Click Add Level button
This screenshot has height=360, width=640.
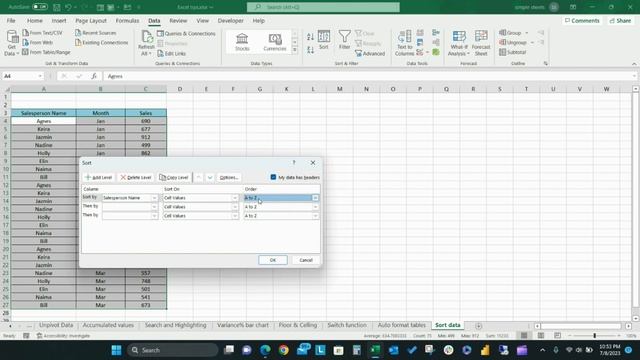tap(99, 178)
